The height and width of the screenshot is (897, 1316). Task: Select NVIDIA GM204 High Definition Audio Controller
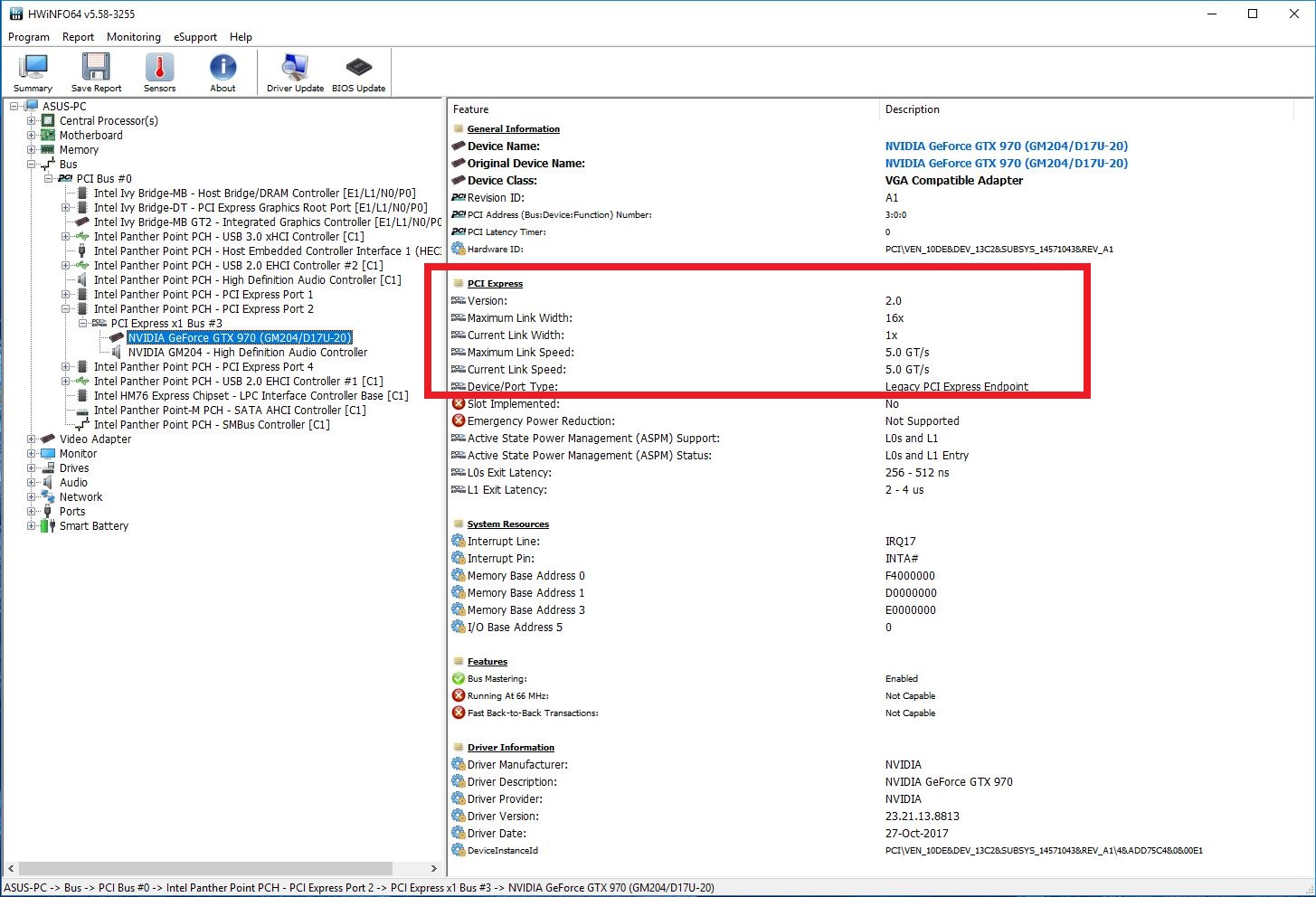coord(248,352)
